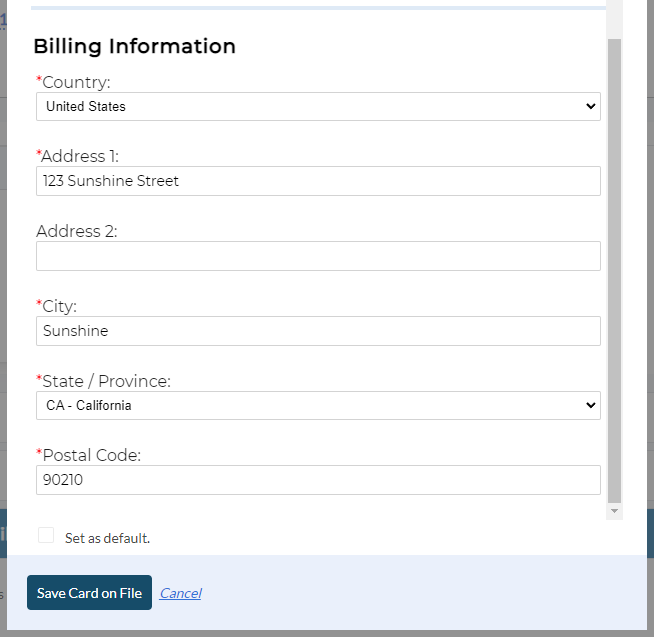Click the Address 1 input field
This screenshot has height=637, width=654.
[318, 181]
